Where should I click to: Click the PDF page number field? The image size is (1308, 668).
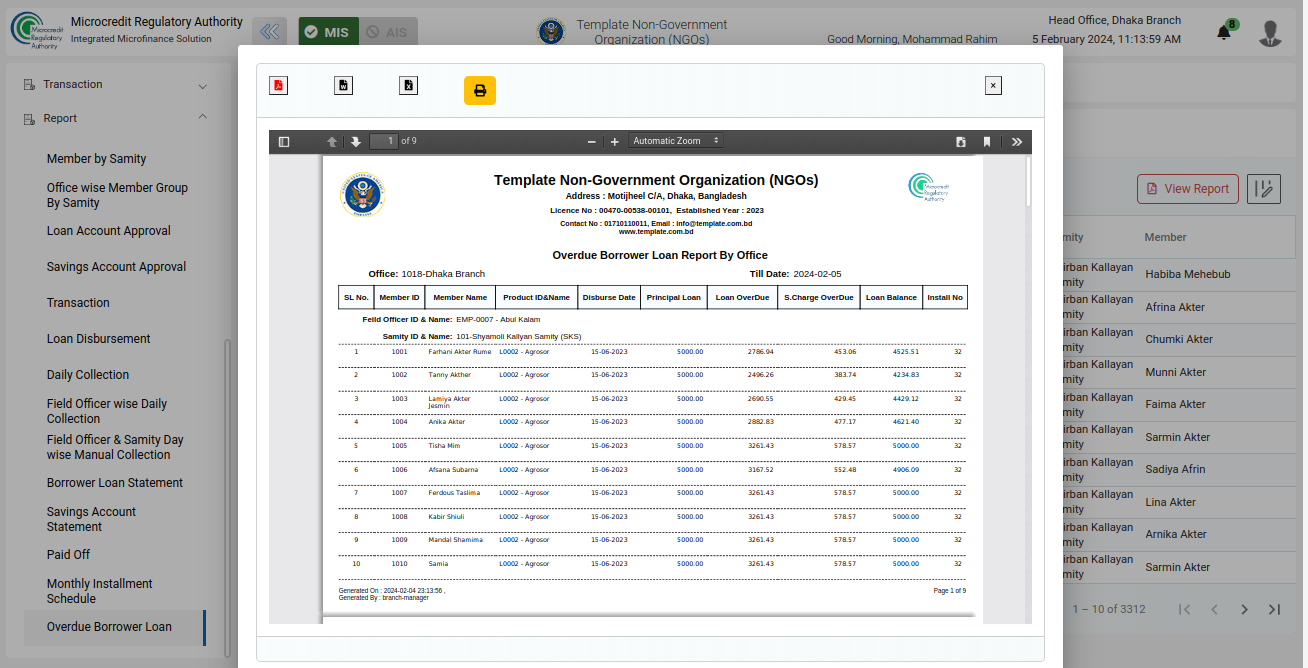(x=384, y=141)
